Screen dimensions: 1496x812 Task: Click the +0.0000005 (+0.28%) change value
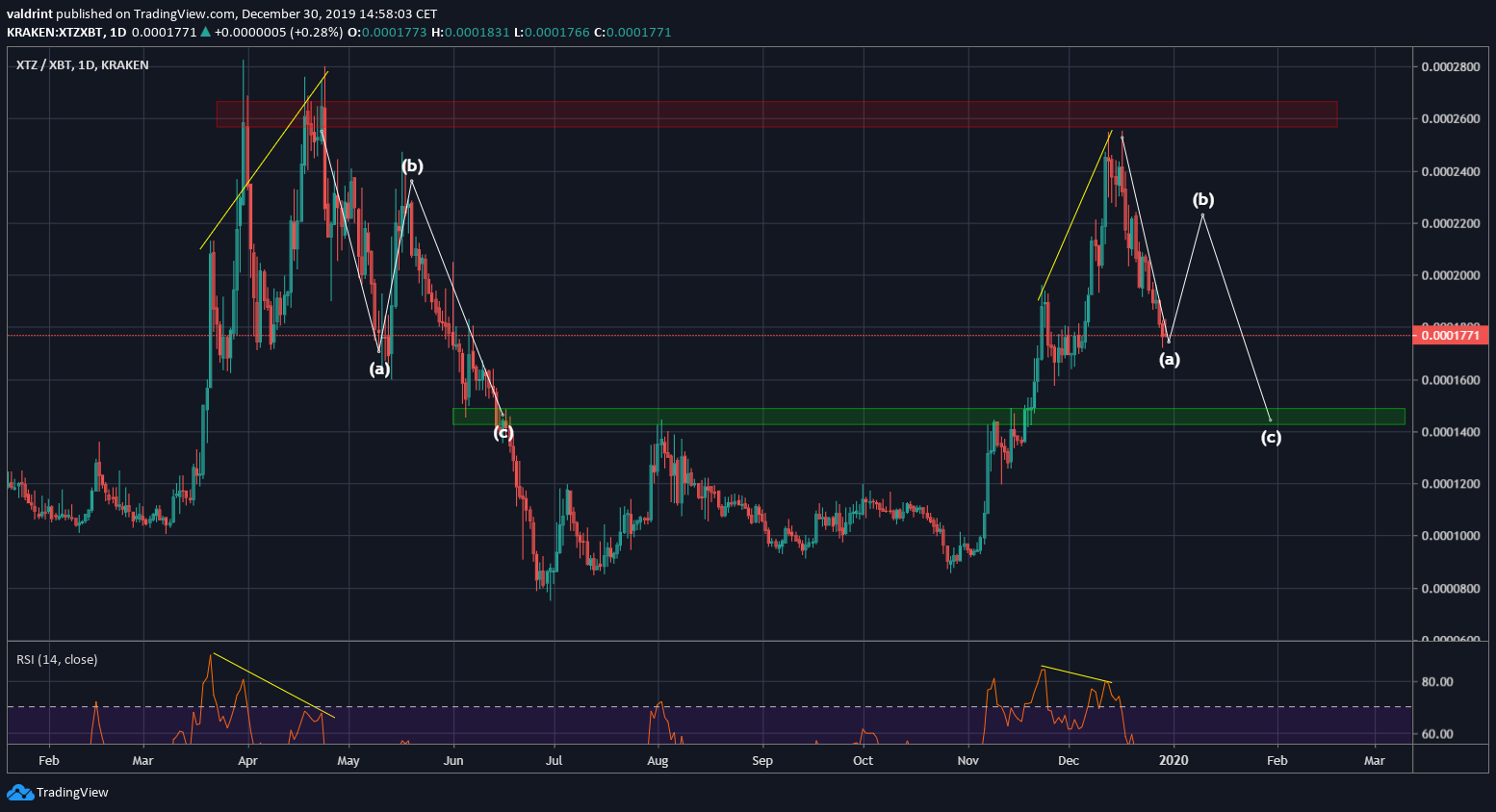tap(278, 32)
